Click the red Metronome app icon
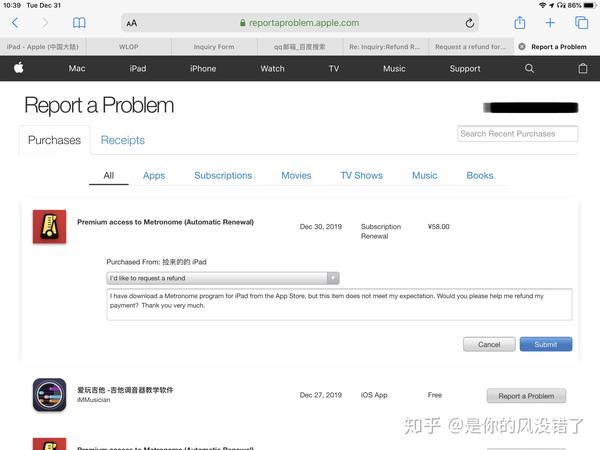 (x=49, y=227)
